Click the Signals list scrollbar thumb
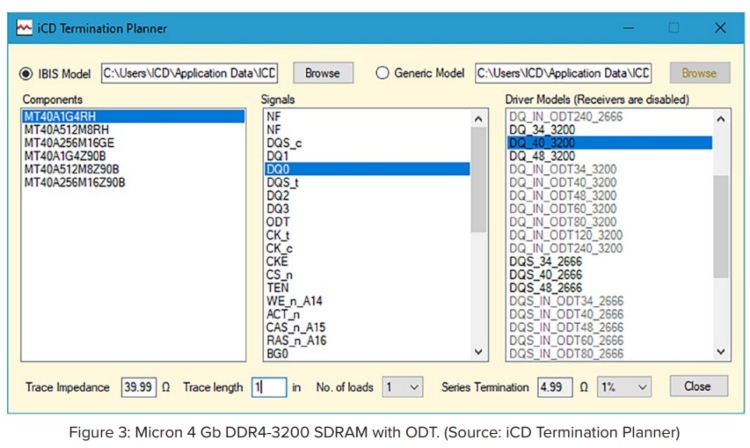 (478, 180)
